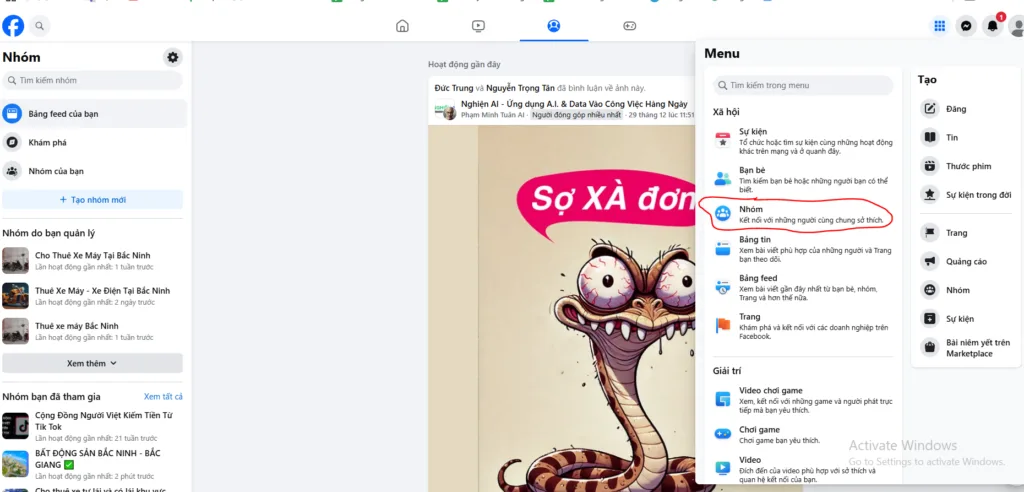
Task: Open the Video tab icon
Action: pos(478,26)
